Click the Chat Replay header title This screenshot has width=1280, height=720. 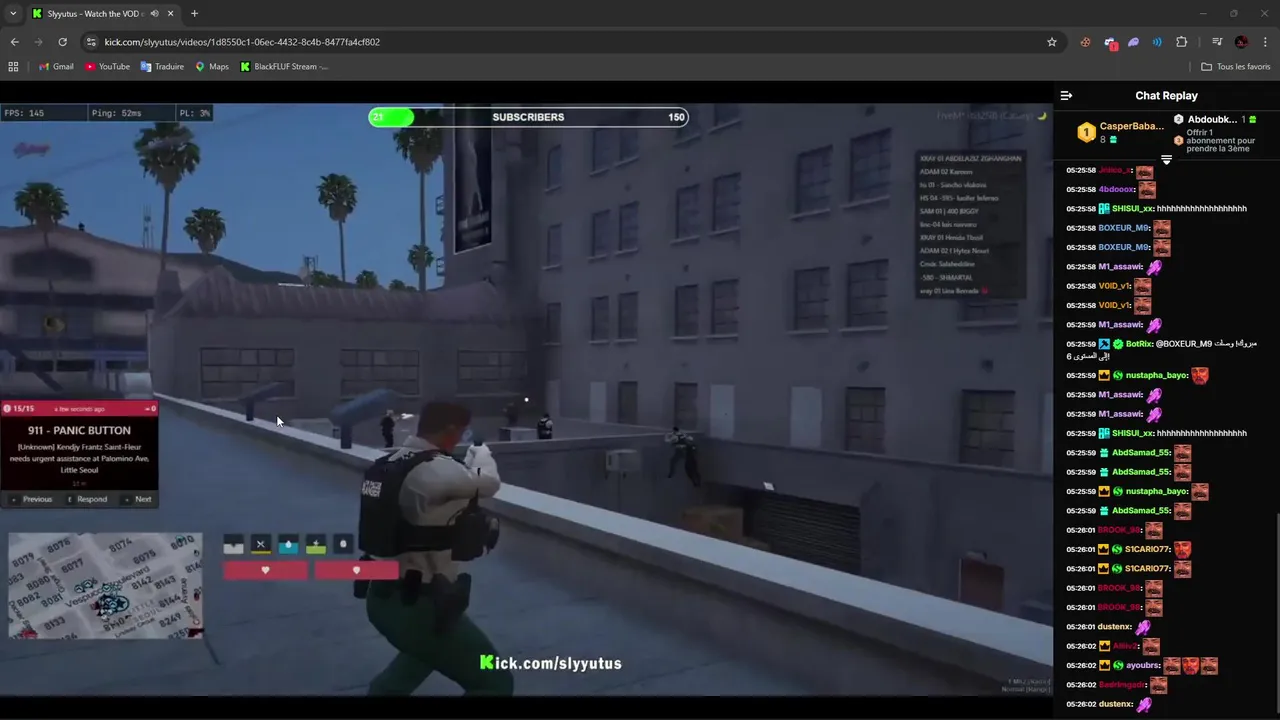click(x=1166, y=96)
